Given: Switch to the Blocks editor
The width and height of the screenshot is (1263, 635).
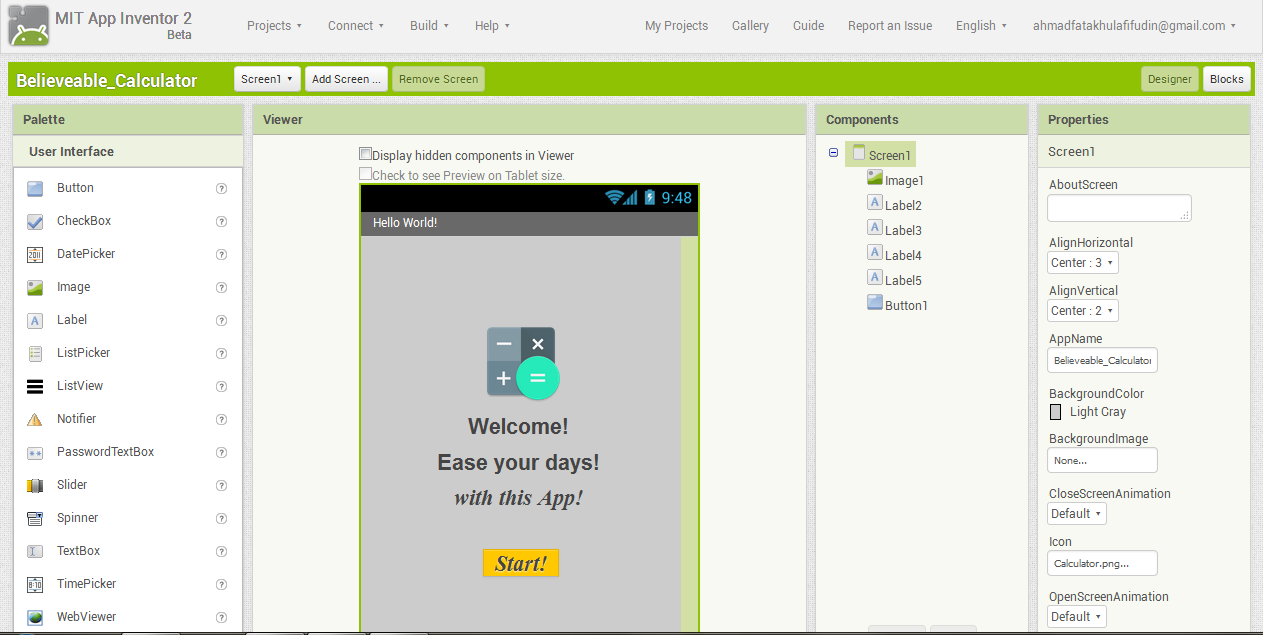Looking at the screenshot, I should point(1227,79).
